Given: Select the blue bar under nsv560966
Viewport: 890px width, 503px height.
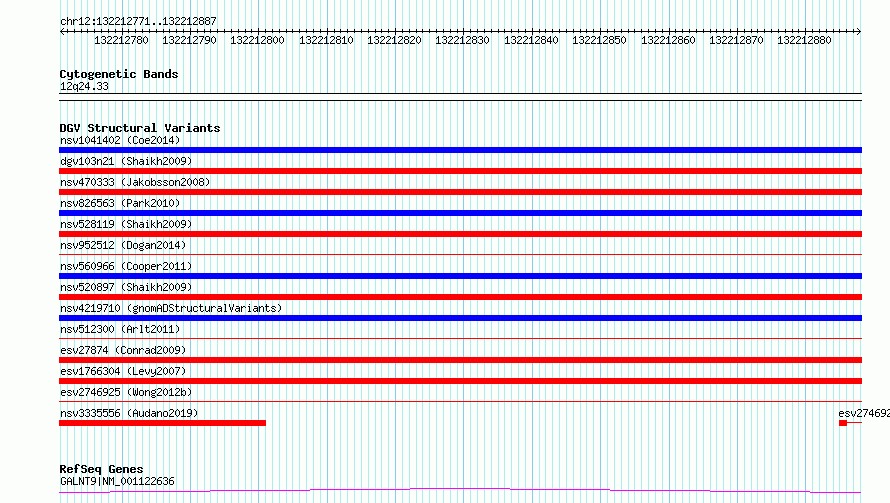Looking at the screenshot, I should click(x=460, y=276).
